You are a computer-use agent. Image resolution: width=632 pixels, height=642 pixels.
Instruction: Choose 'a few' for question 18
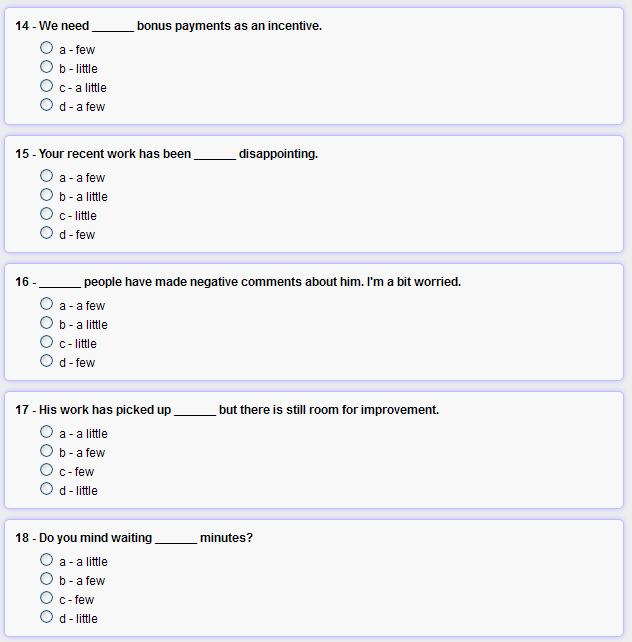coord(47,579)
